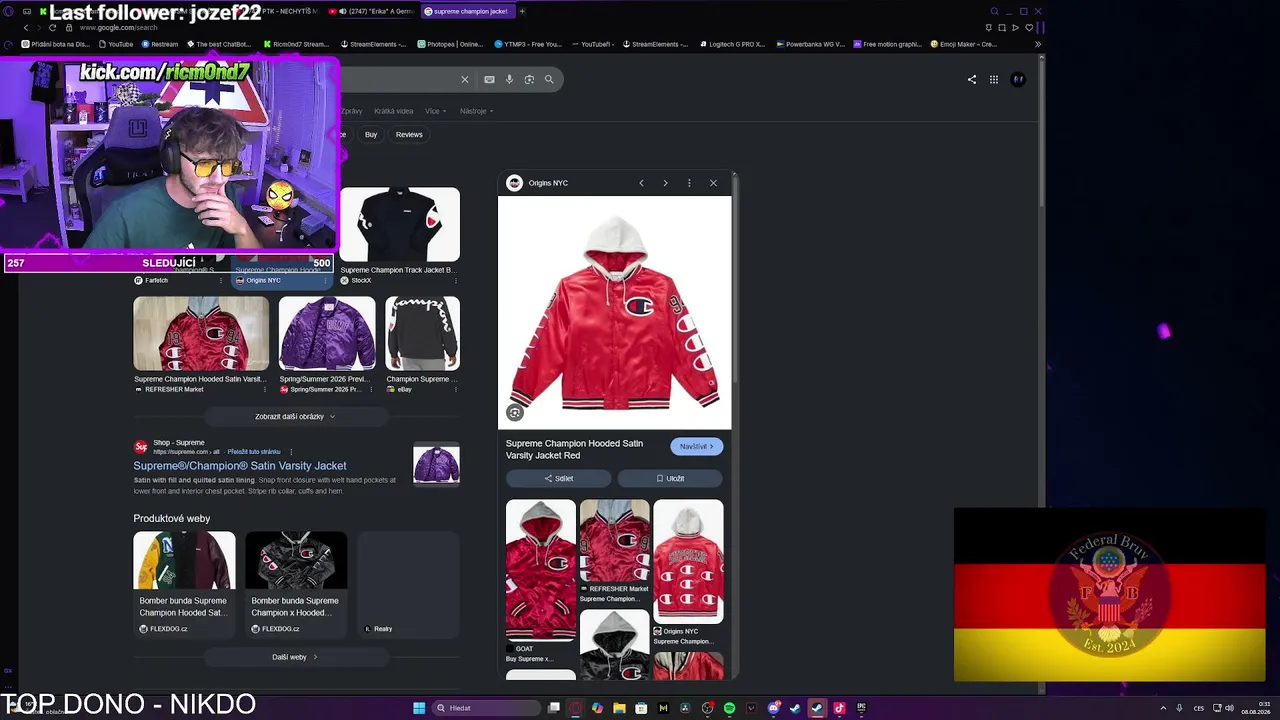Click the Uložit save button

pos(670,478)
